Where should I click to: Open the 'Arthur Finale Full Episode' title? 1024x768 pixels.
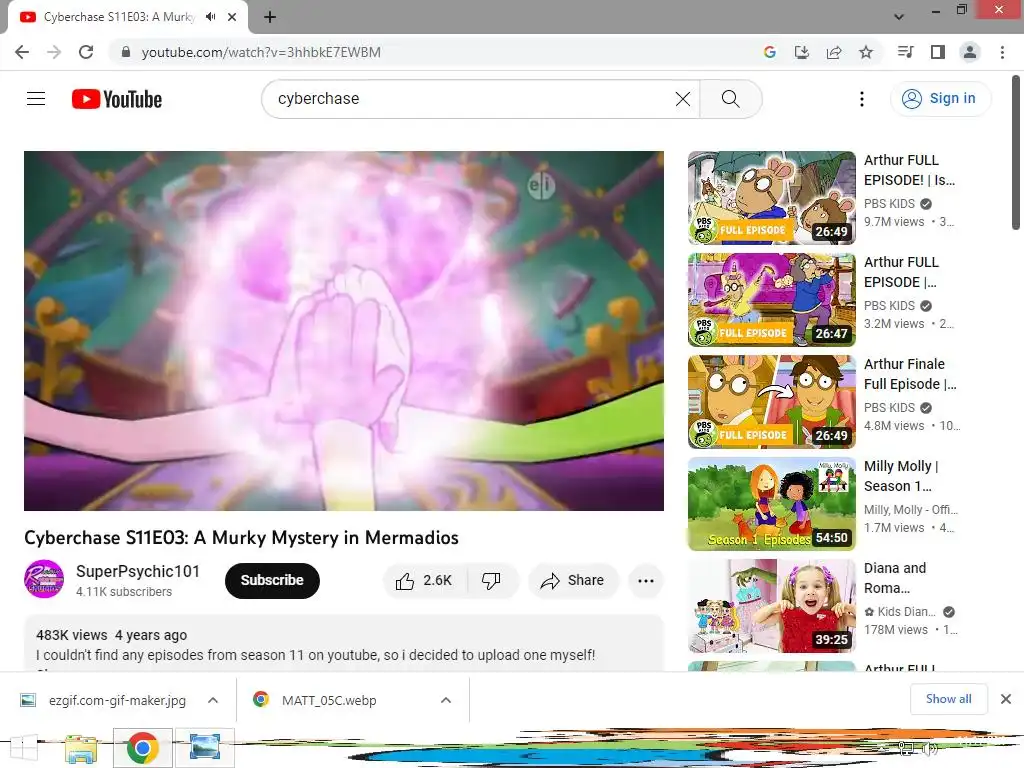click(910, 374)
